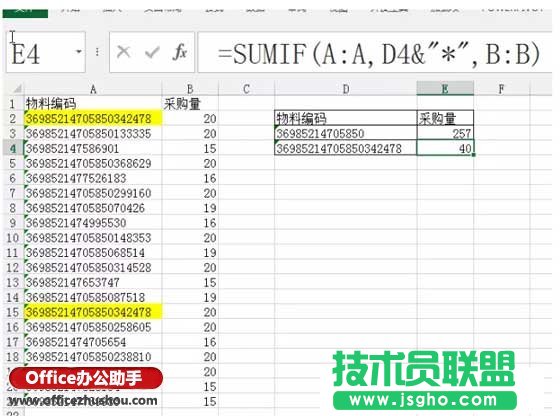
Task: Click the Enter checkmark formula bar icon
Action: (x=152, y=53)
